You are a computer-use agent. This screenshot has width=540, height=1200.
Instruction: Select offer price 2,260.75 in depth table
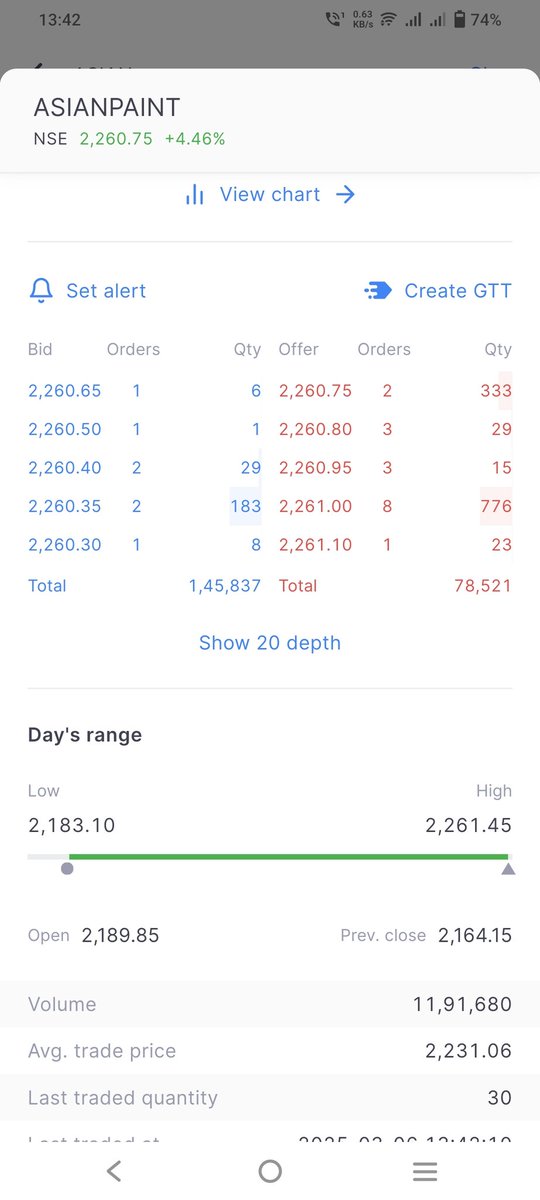[316, 391]
